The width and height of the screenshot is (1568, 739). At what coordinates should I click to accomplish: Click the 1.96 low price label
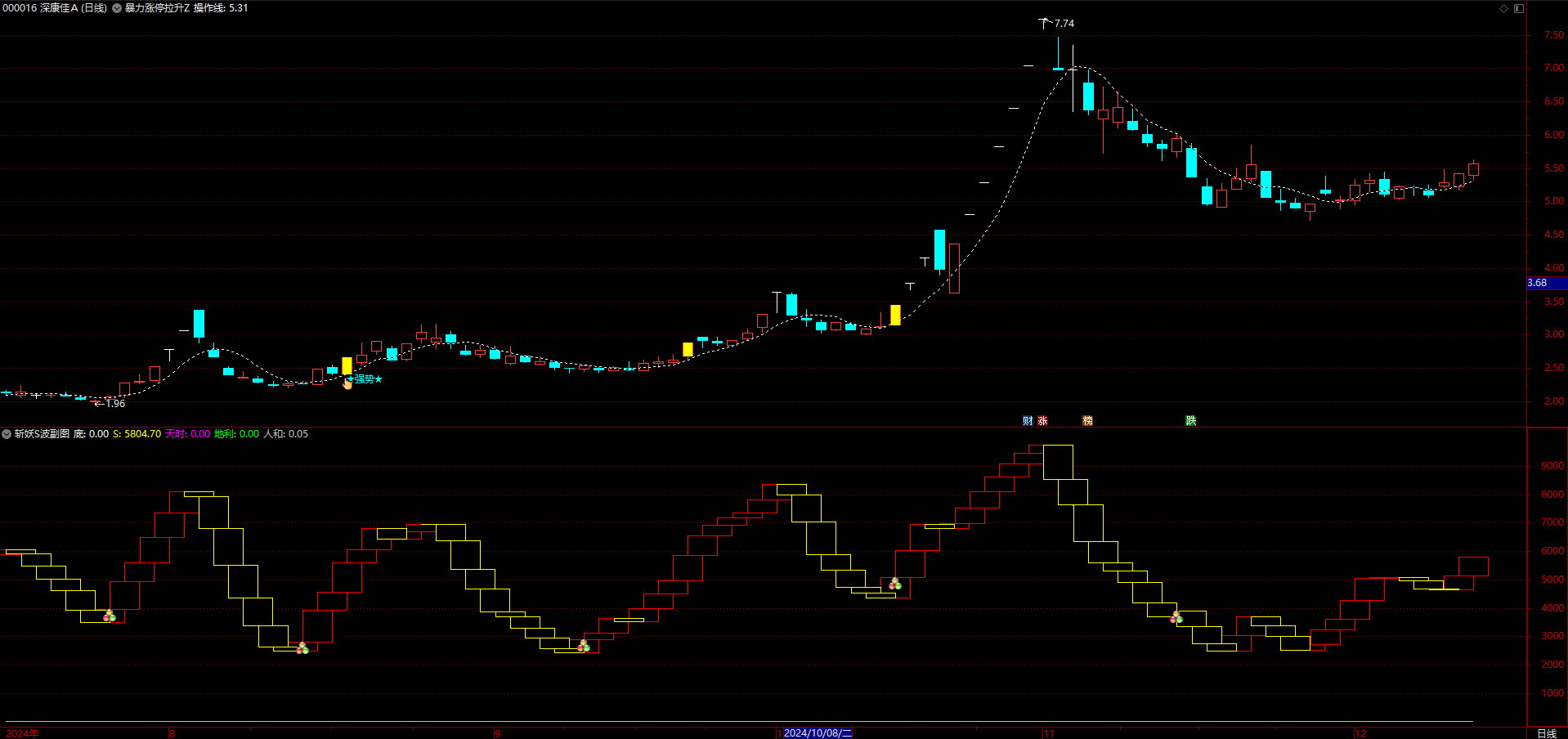click(x=115, y=404)
